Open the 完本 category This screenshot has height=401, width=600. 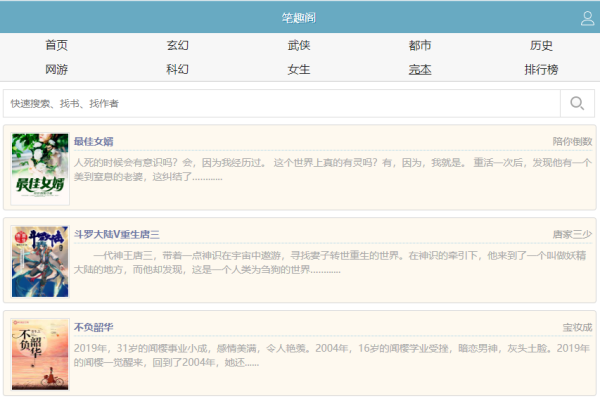(x=420, y=69)
